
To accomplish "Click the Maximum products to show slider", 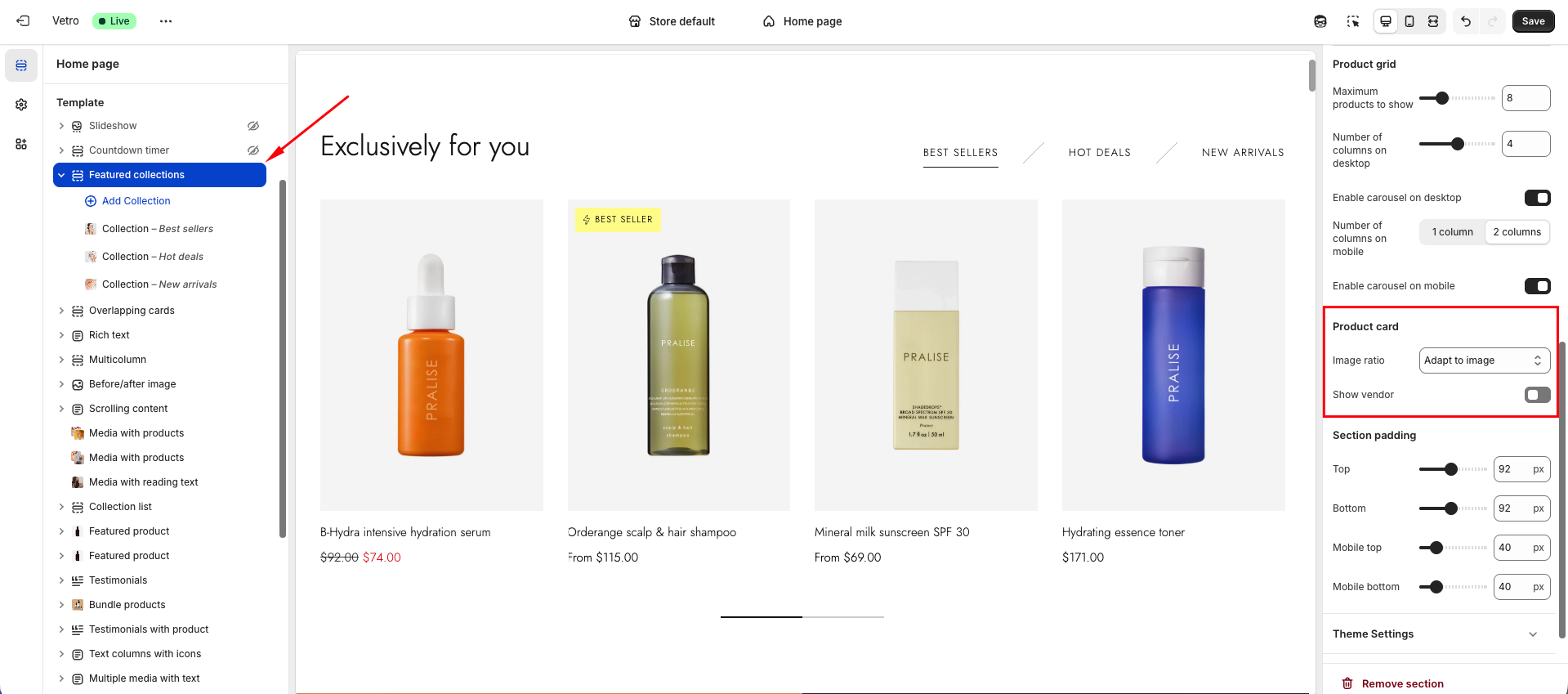I will 1457,98.
